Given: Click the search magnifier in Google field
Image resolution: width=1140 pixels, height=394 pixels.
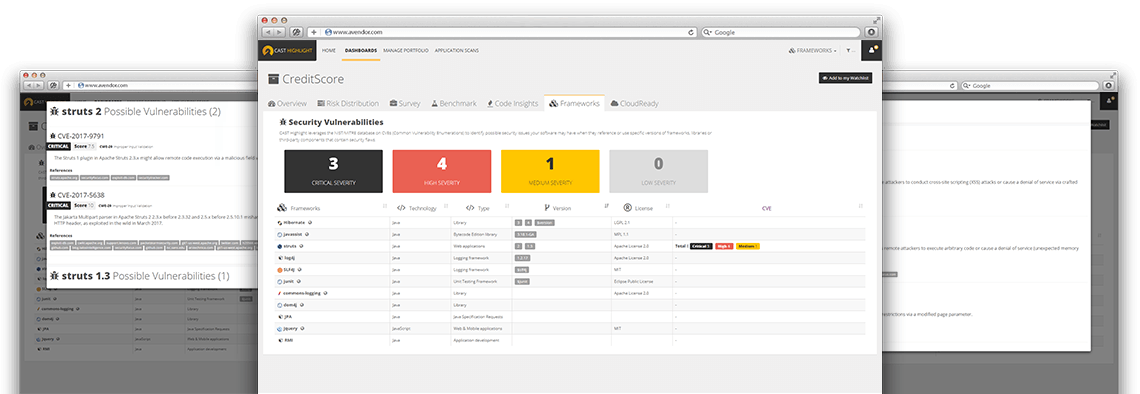Looking at the screenshot, I should coord(707,33).
